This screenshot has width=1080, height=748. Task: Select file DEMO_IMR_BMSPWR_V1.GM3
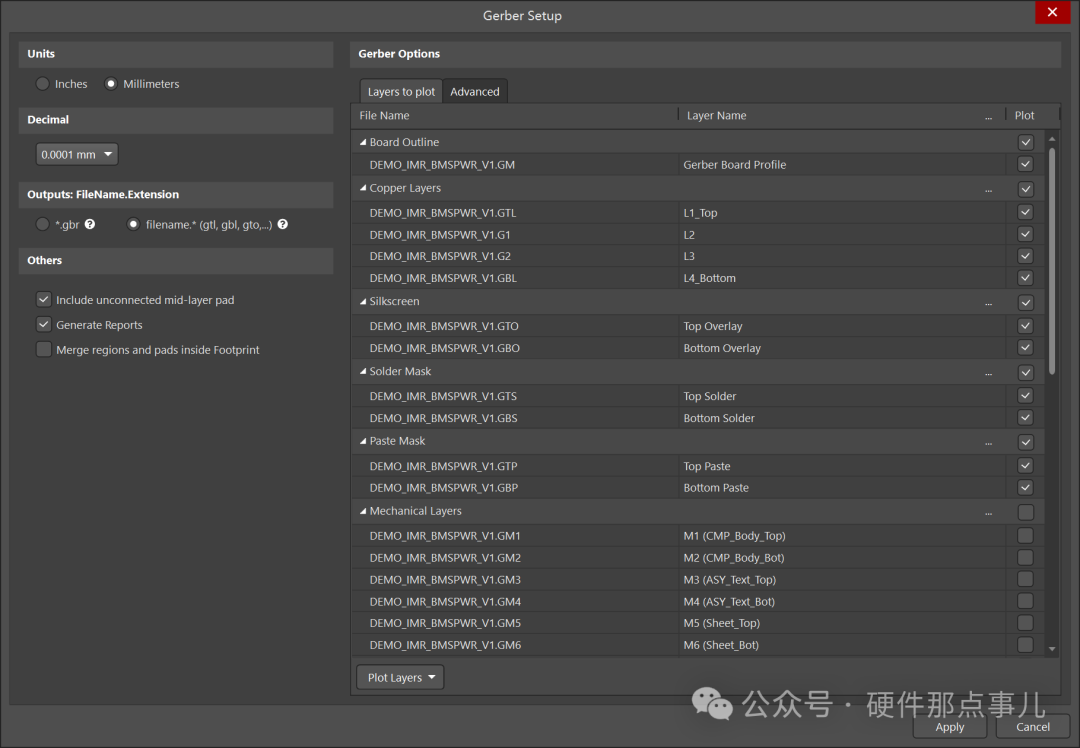(445, 580)
